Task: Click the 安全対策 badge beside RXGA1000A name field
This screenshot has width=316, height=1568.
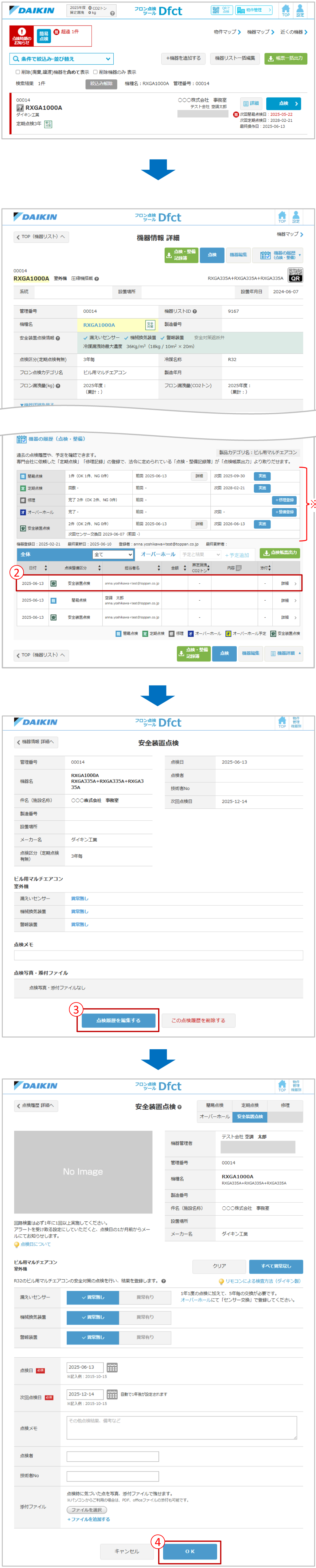Action: click(x=150, y=325)
